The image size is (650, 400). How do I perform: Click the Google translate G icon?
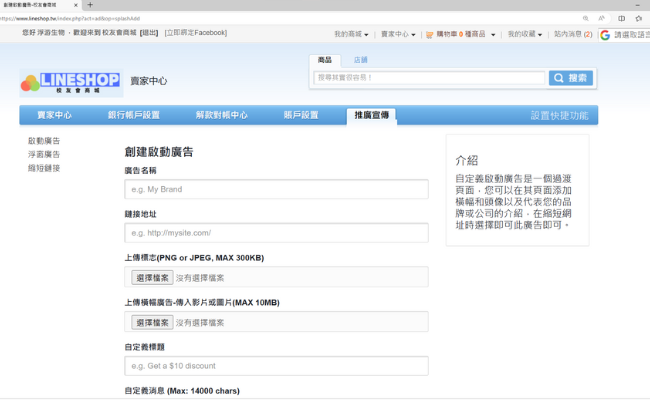pyautogui.click(x=605, y=35)
